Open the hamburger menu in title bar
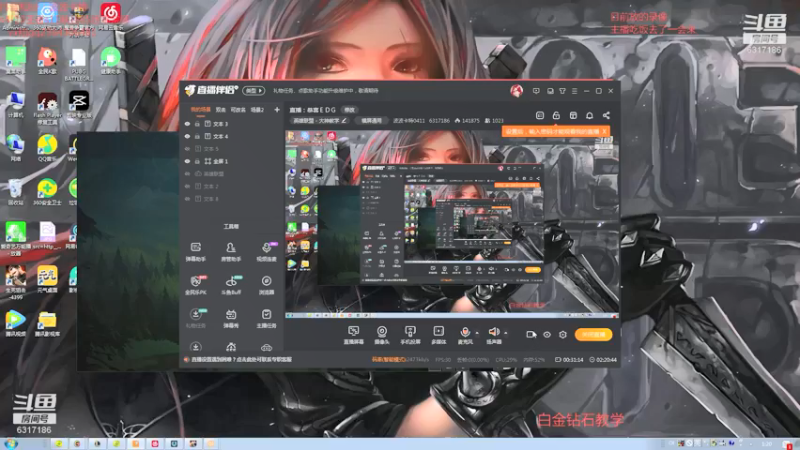 click(574, 91)
